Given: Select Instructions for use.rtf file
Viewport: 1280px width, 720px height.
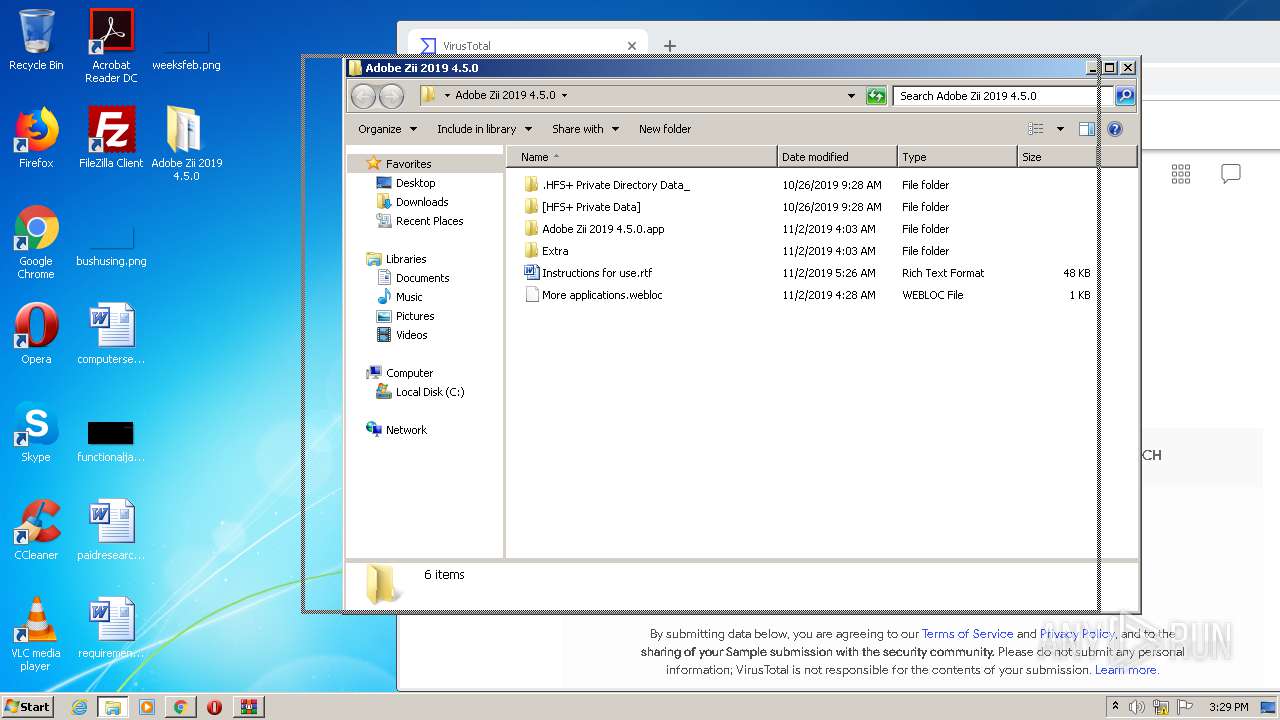Looking at the screenshot, I should pyautogui.click(x=588, y=273).
